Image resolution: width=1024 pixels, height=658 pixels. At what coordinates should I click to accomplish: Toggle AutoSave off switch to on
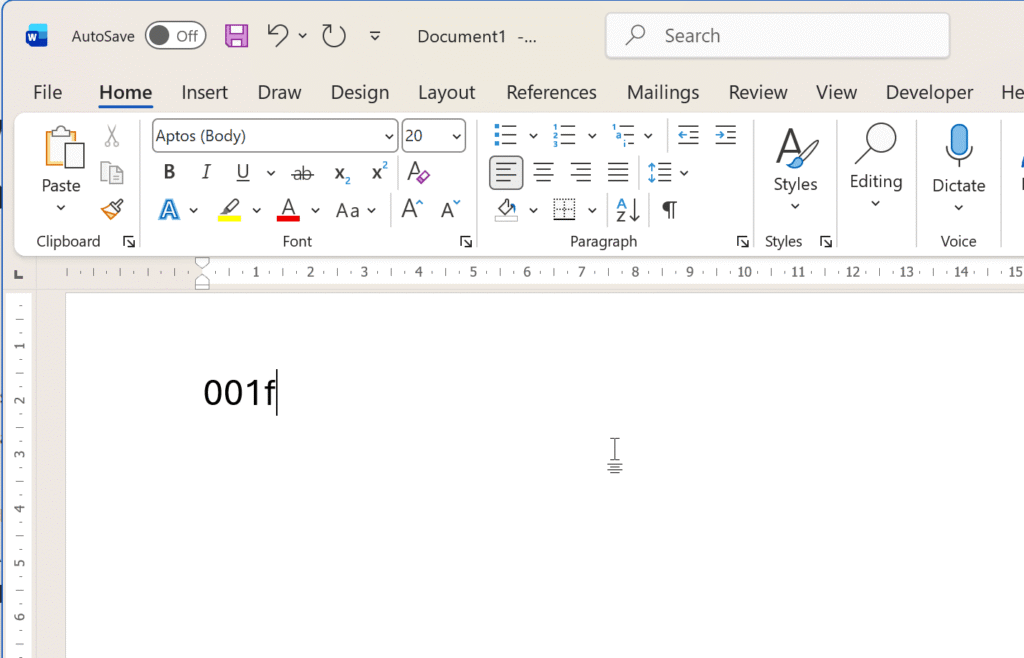coord(175,35)
